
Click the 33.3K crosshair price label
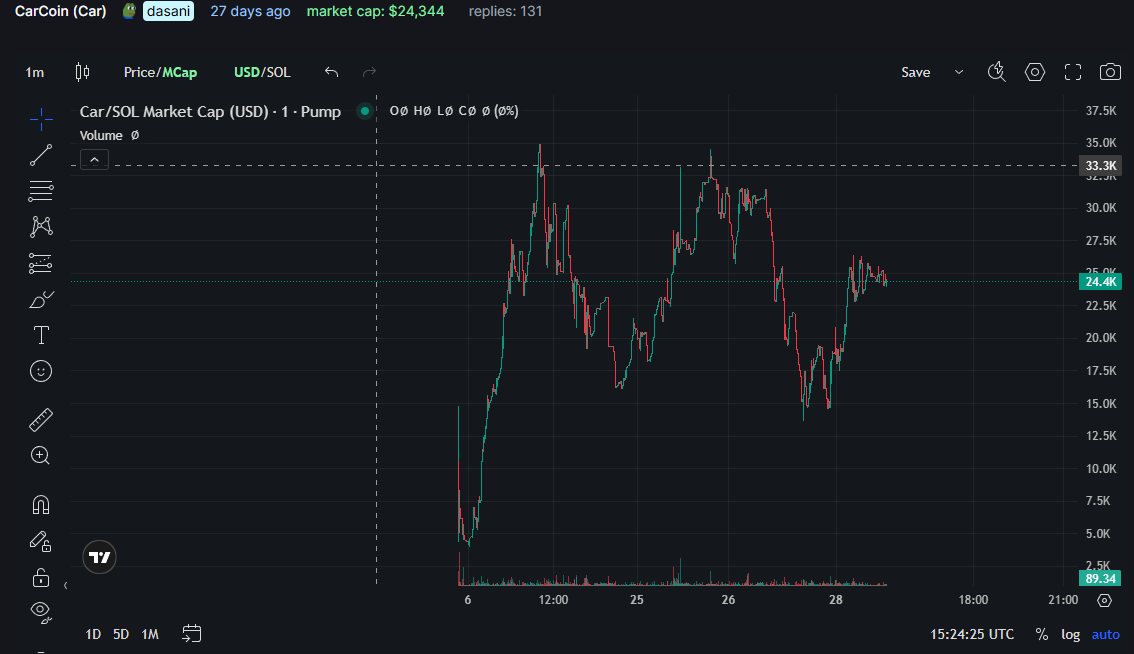coord(1100,166)
